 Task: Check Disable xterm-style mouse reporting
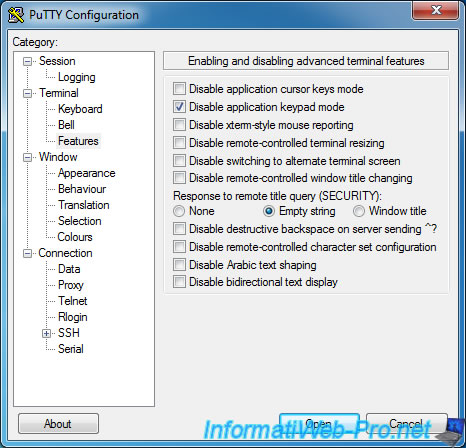(x=179, y=125)
